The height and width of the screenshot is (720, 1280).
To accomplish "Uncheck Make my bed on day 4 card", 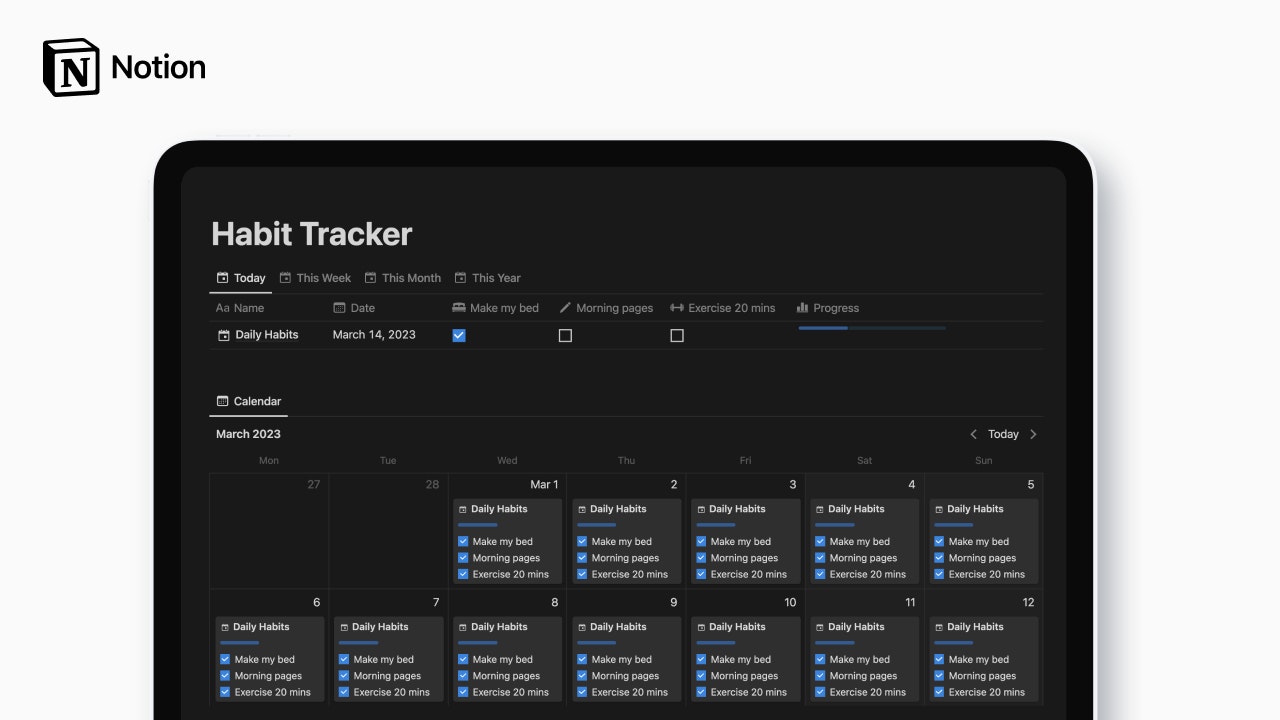I will [x=820, y=542].
